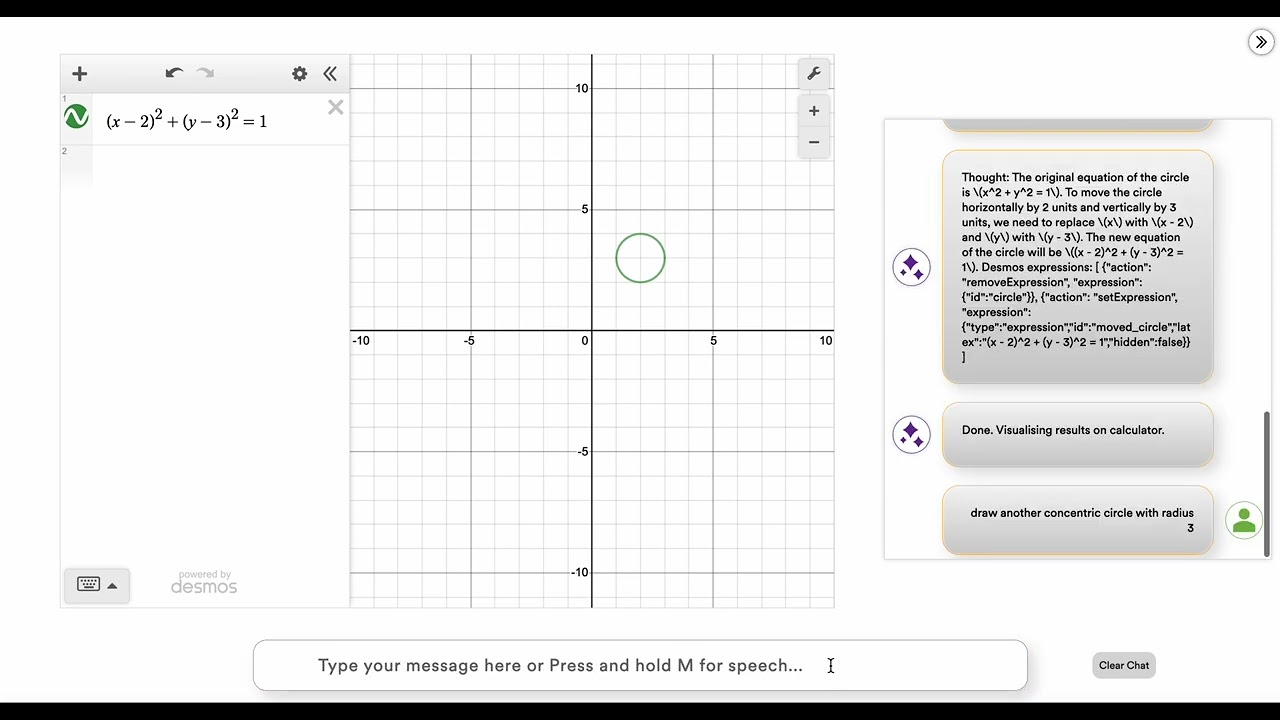This screenshot has width=1280, height=720.
Task: Zoom in on the graph
Action: pos(814,111)
